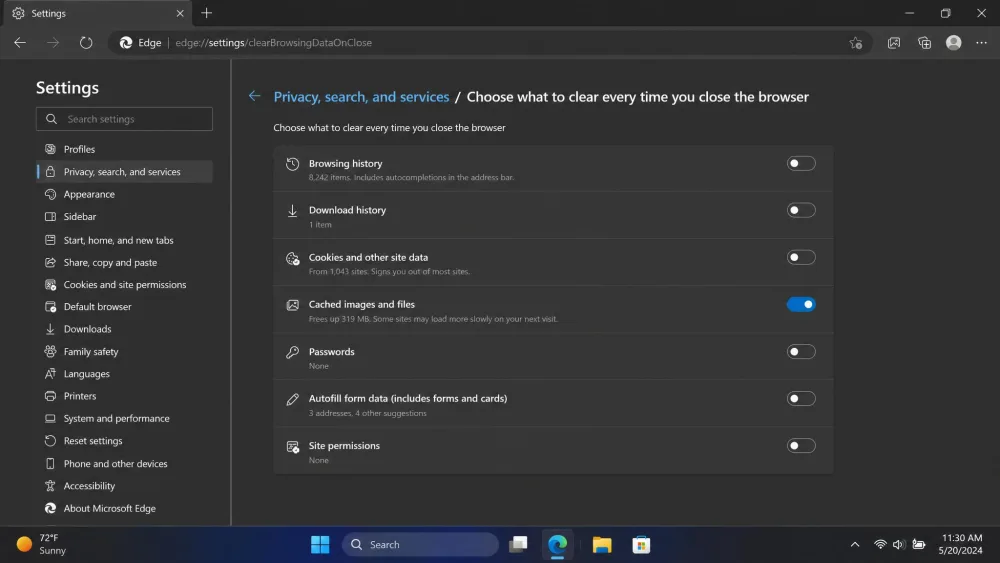
Task: Click the Browsing history row title
Action: pyautogui.click(x=346, y=163)
